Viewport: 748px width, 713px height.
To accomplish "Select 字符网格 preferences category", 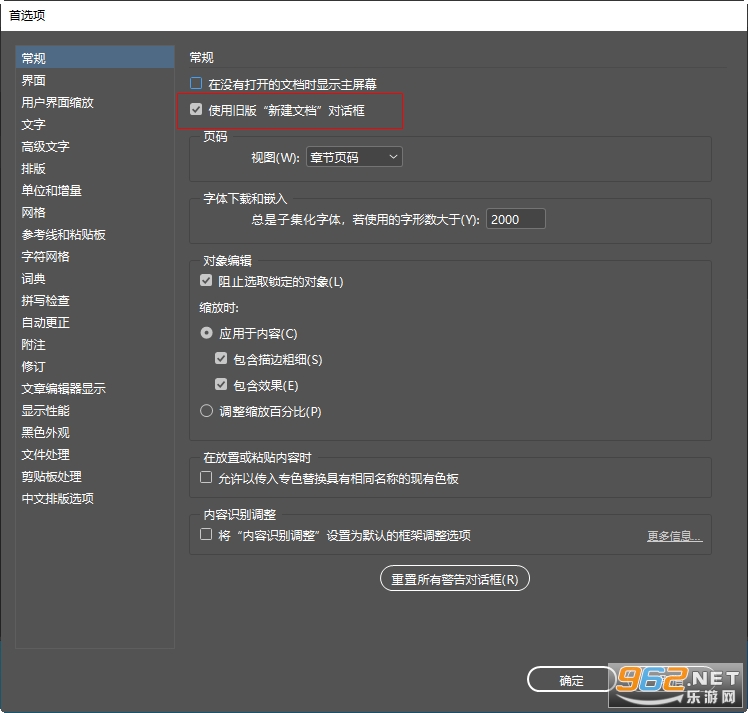I will coord(95,256).
